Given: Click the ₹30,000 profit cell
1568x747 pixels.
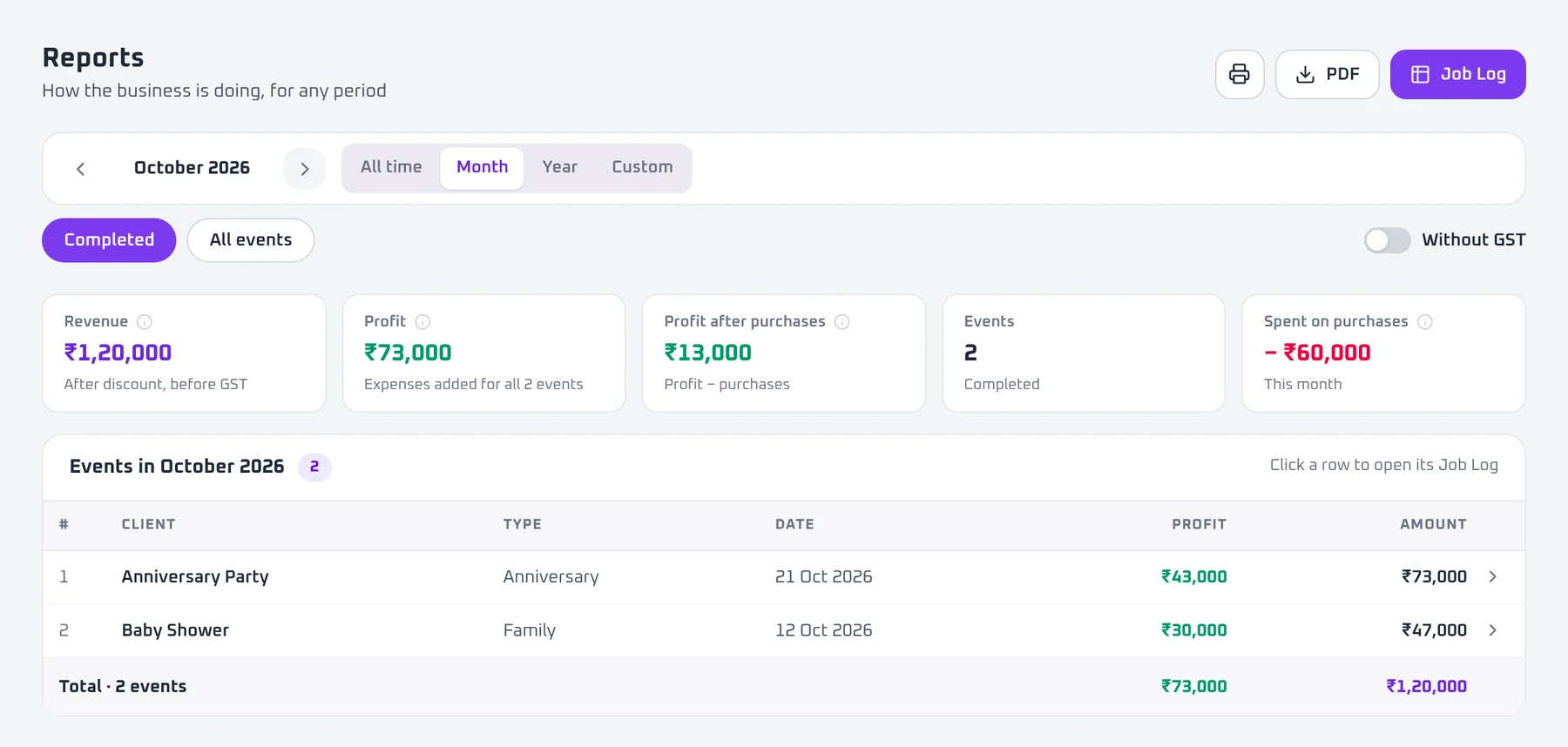Looking at the screenshot, I should click(x=1193, y=630).
